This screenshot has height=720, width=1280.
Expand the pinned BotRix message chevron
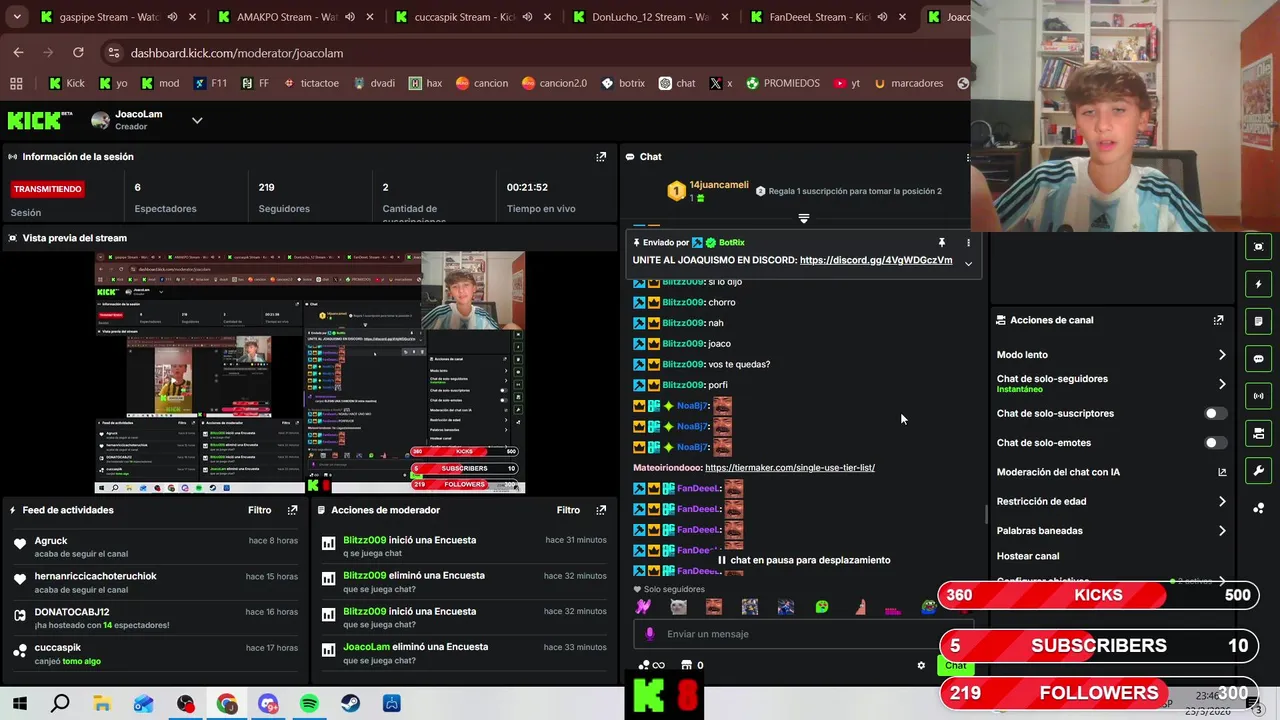click(968, 264)
